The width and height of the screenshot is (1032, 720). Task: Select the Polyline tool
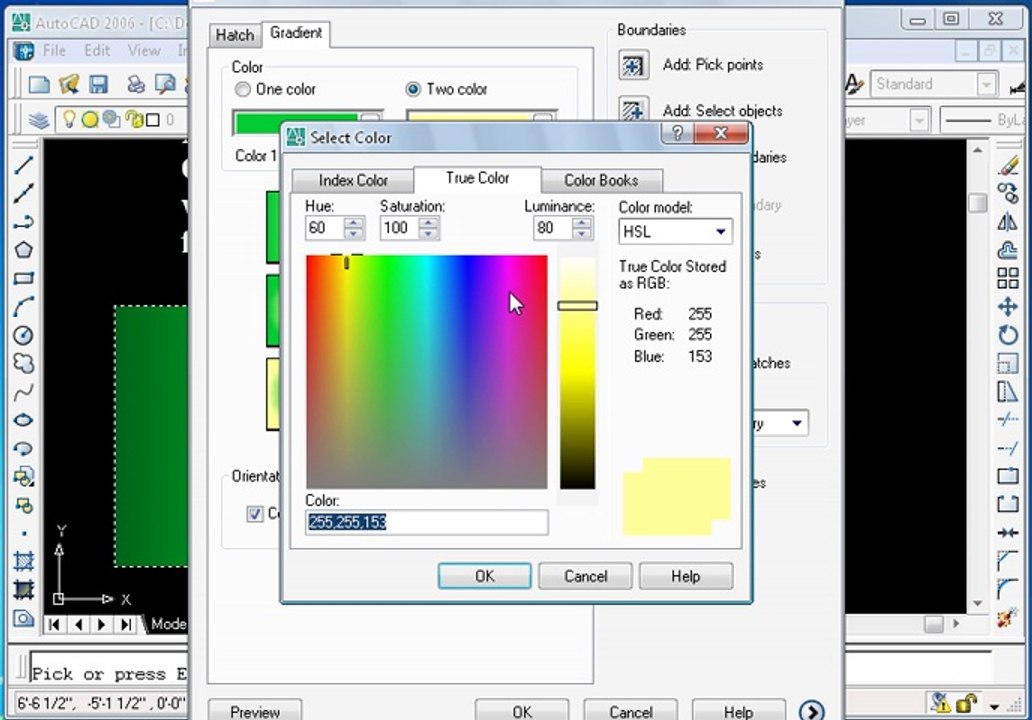pyautogui.click(x=24, y=222)
